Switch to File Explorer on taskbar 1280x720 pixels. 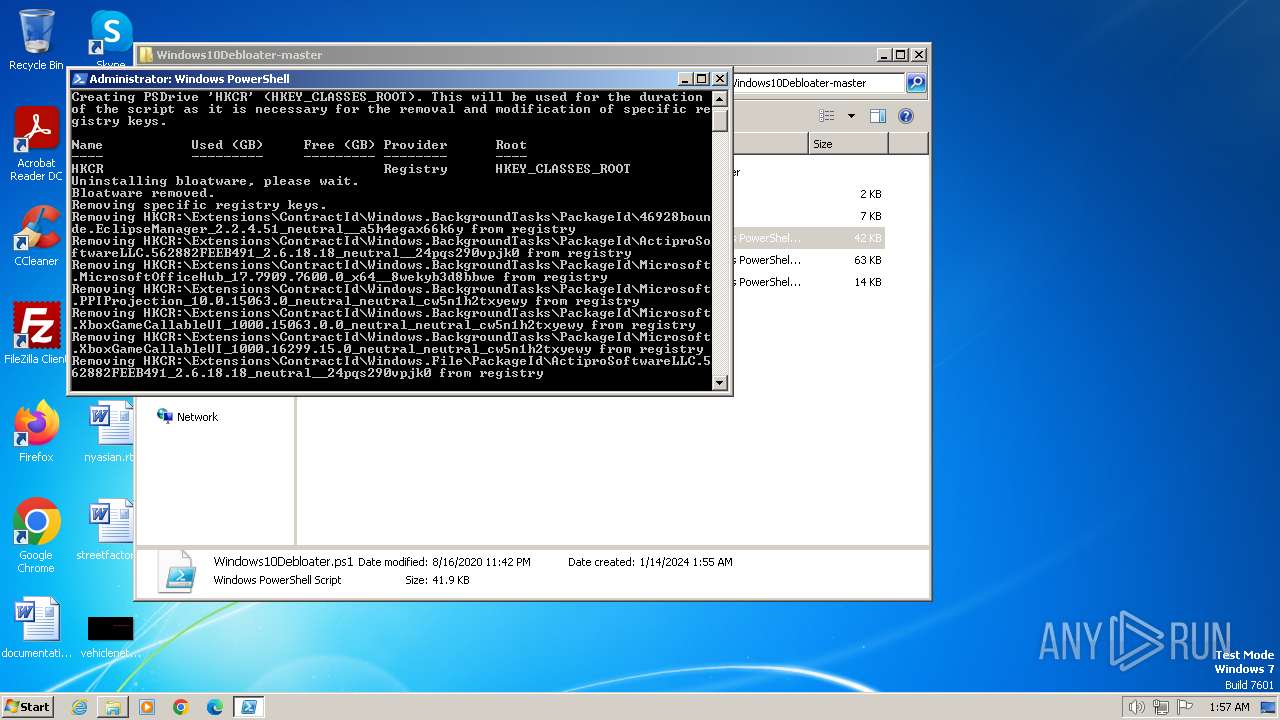113,707
